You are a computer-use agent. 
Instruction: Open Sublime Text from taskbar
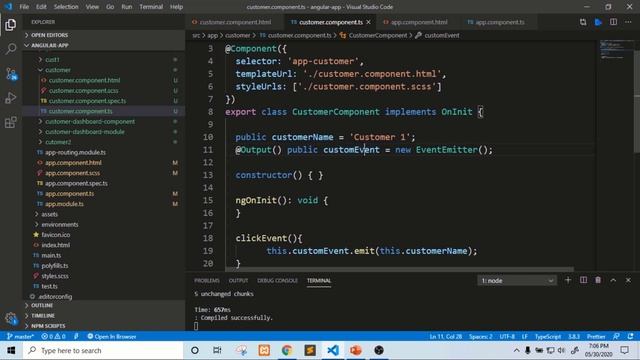tap(310, 350)
